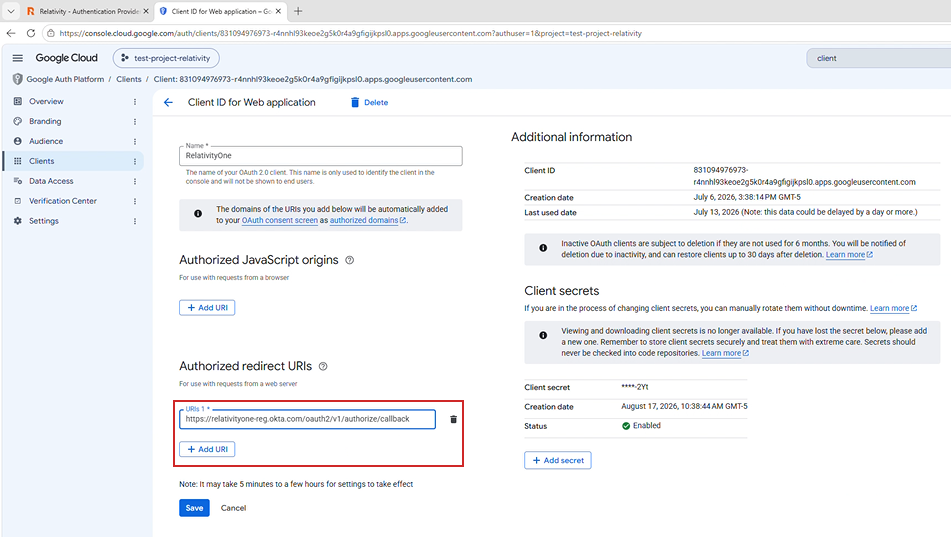Viewport: 951px width, 537px height.
Task: Click the Add secret button
Action: pyautogui.click(x=557, y=461)
